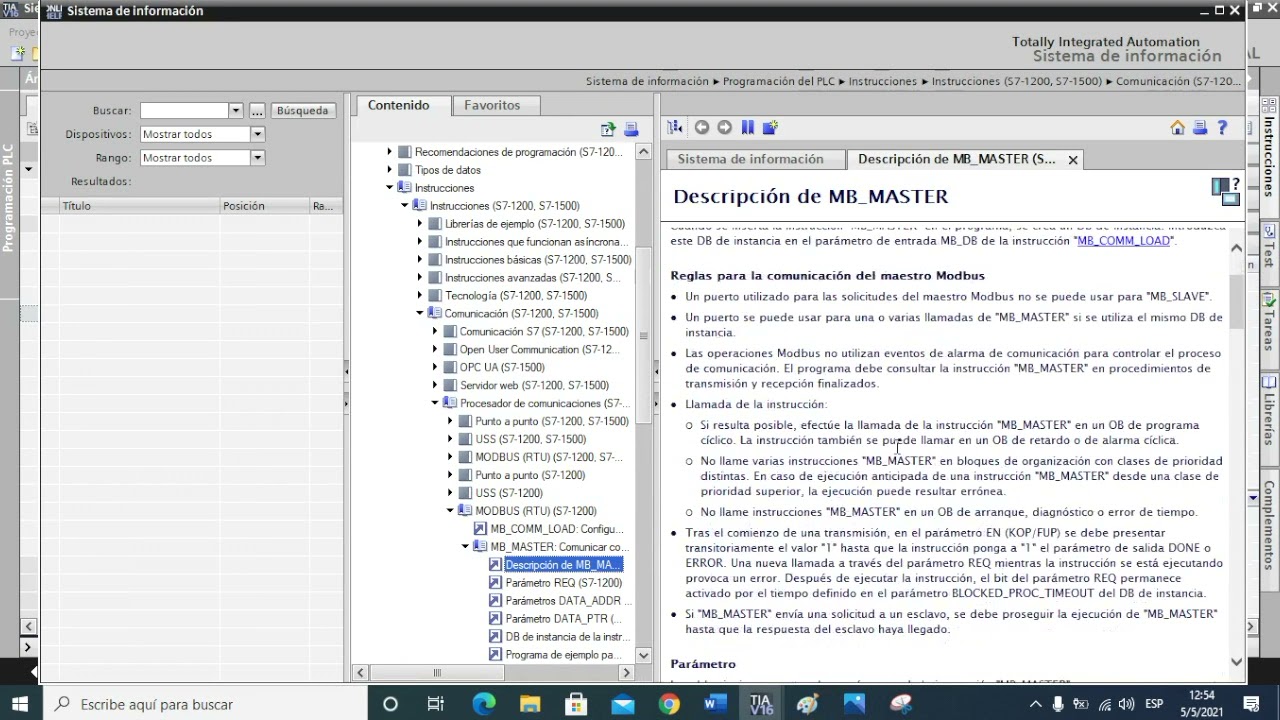1280x720 pixels.
Task: Expand the OPC UA tree node
Action: click(x=435, y=368)
